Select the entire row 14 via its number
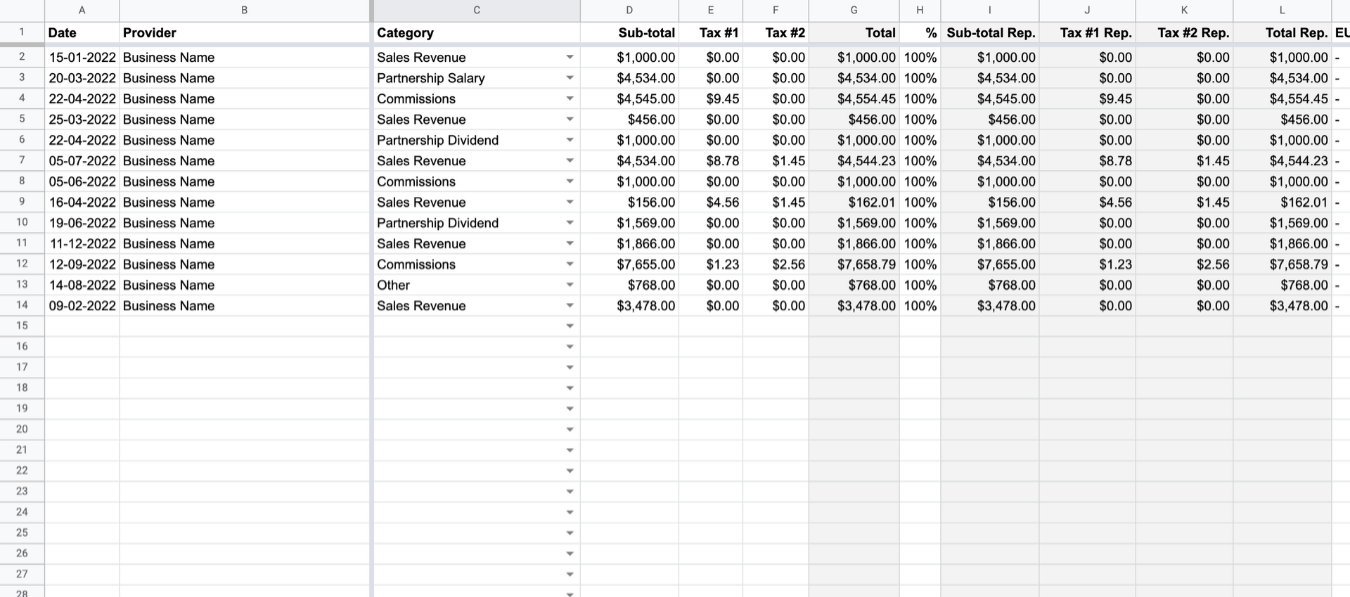 point(21,306)
